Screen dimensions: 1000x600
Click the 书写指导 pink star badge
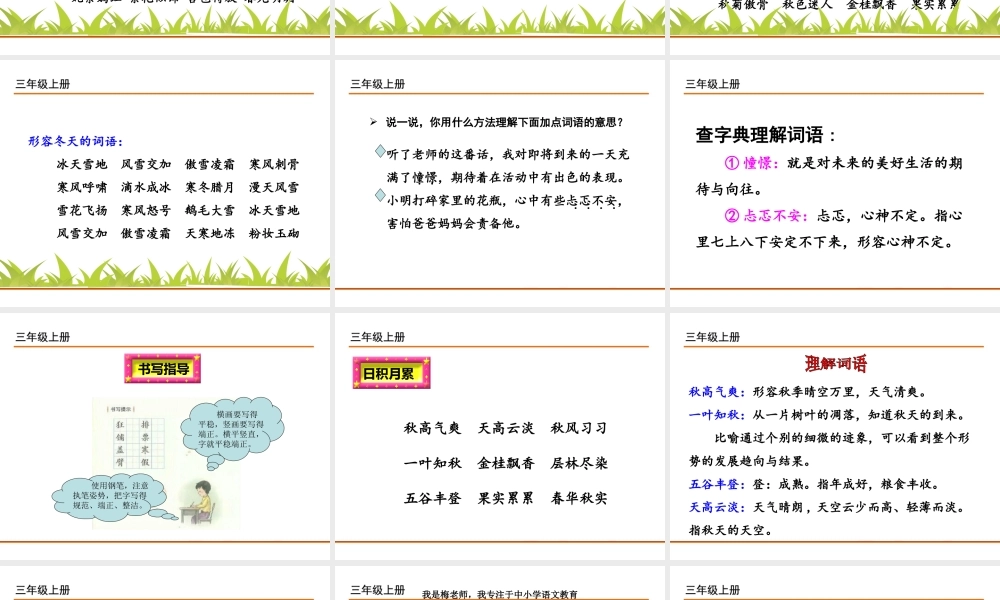click(x=163, y=369)
